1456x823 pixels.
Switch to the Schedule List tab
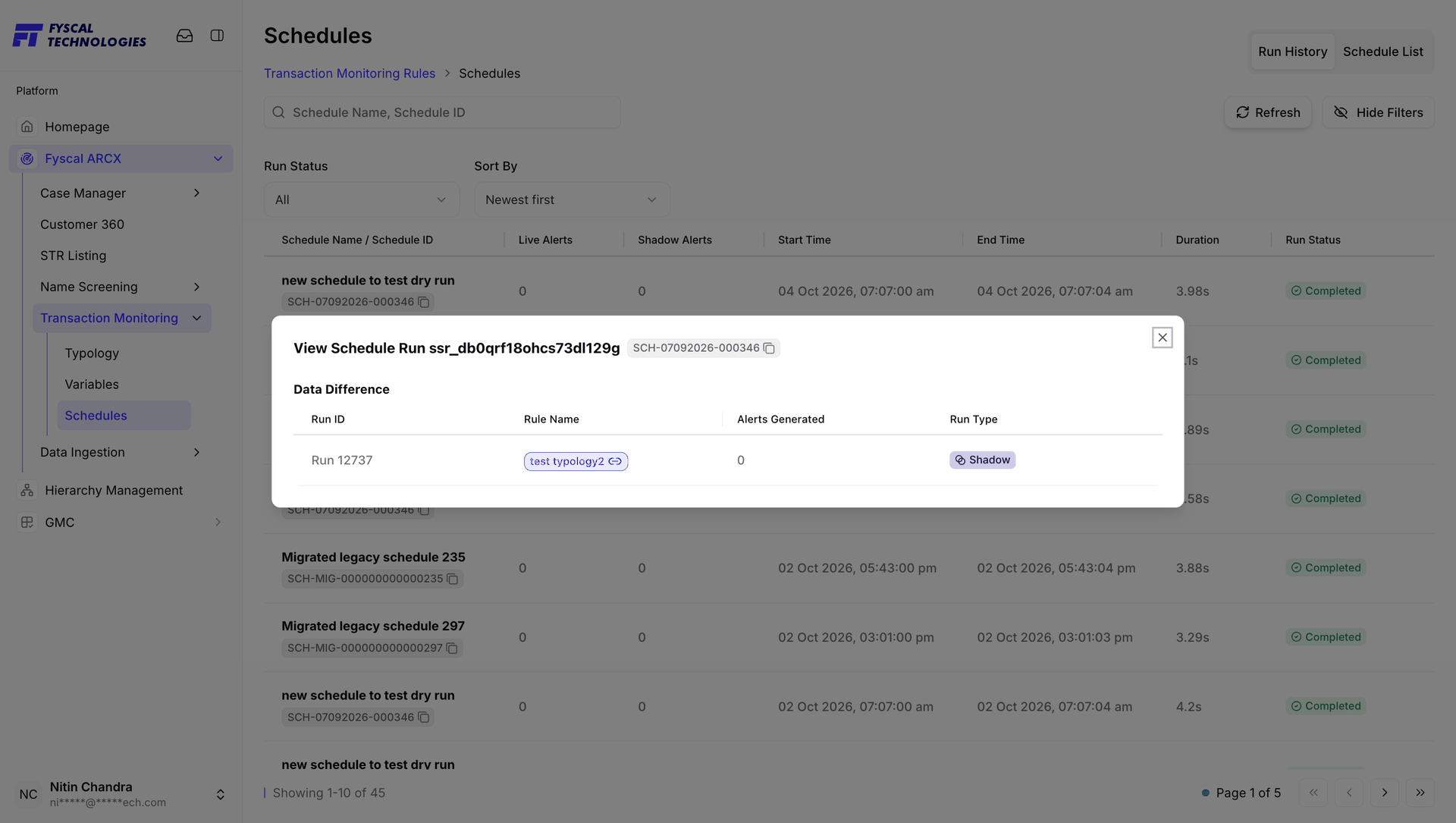tap(1382, 52)
